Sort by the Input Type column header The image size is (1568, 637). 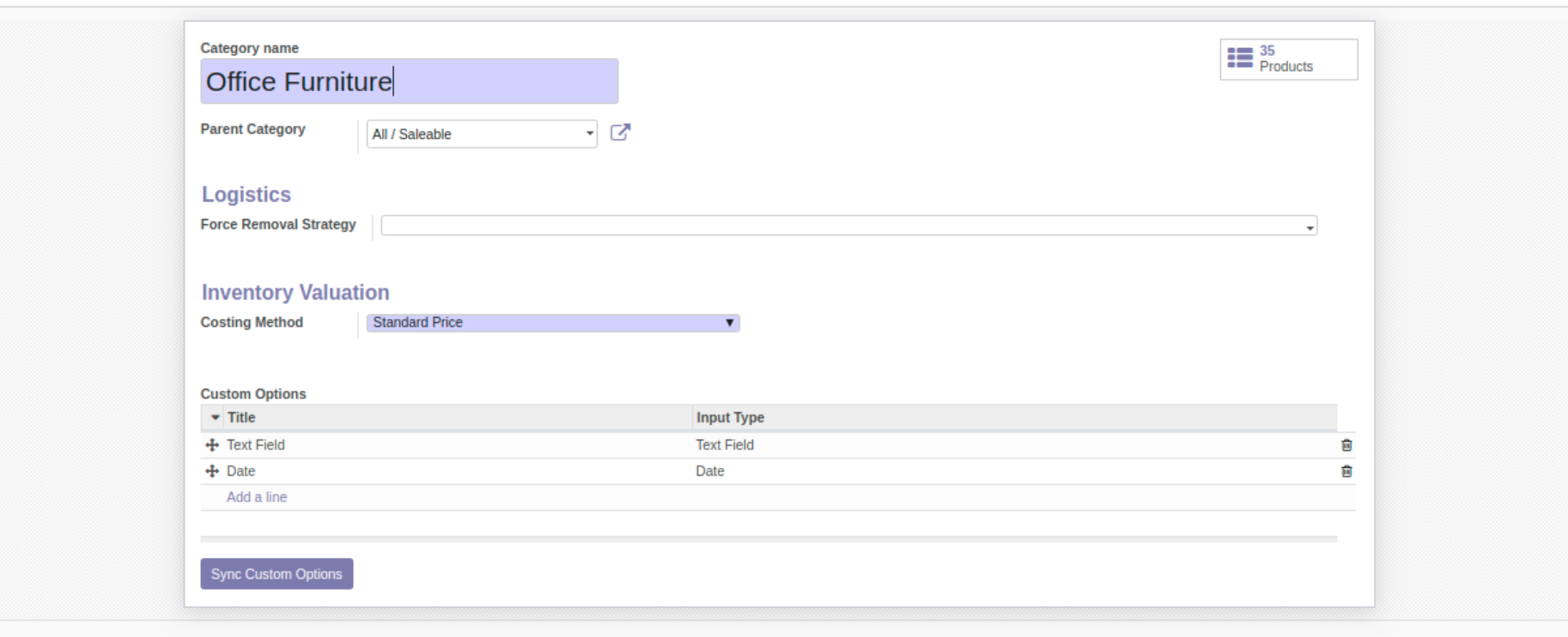coord(730,417)
